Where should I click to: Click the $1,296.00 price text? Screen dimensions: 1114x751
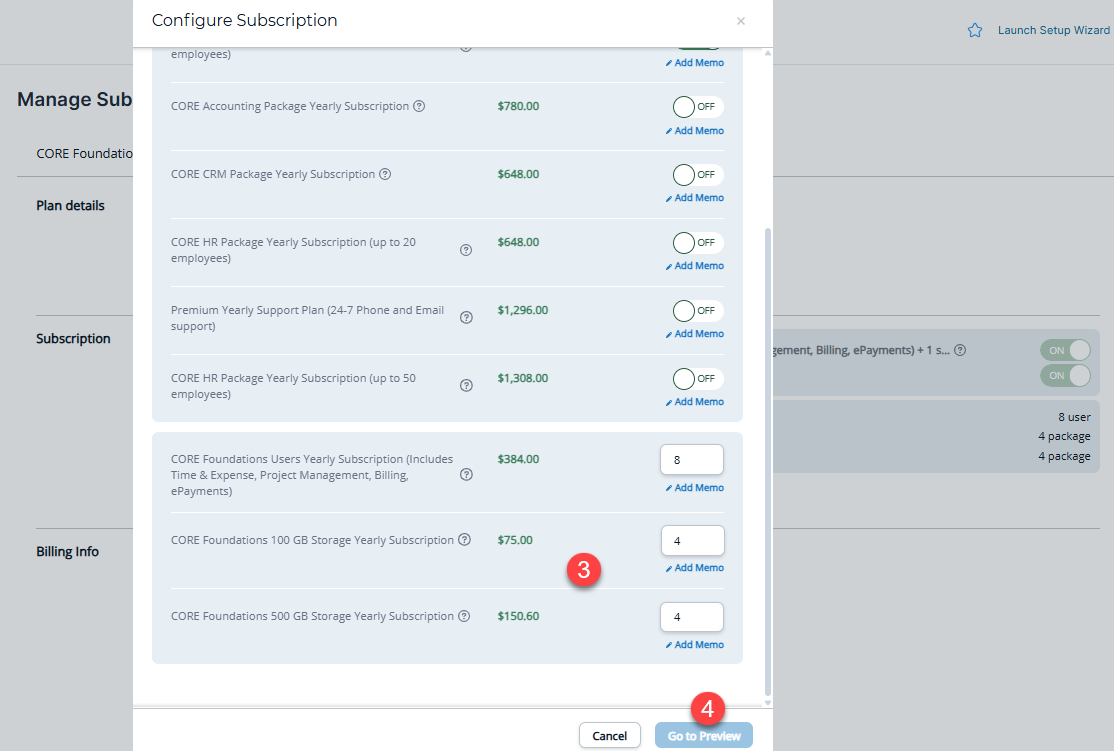pos(522,310)
